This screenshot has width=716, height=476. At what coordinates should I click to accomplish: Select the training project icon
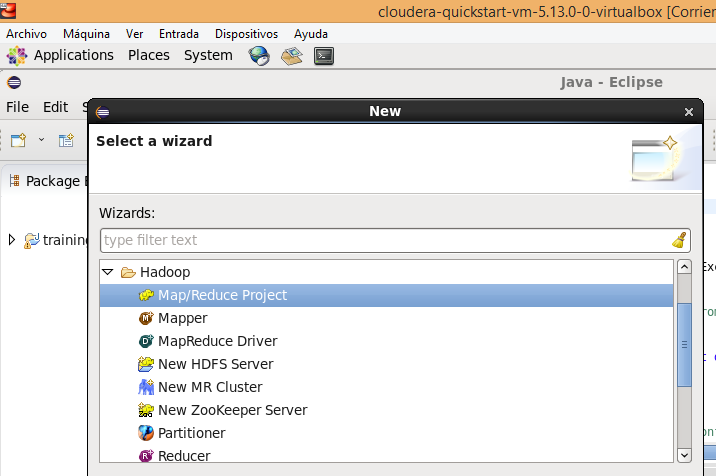(32, 240)
